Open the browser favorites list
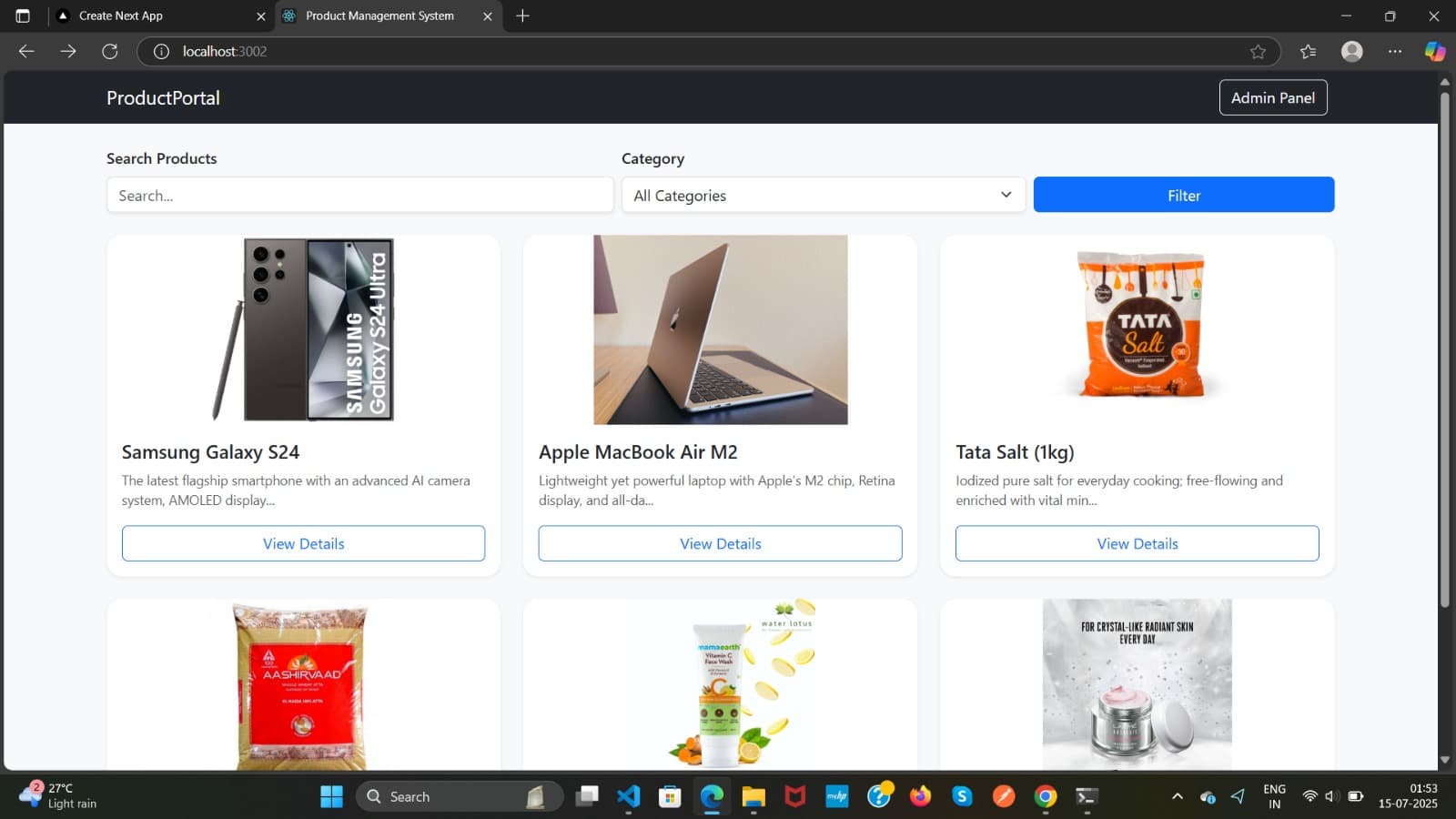Screen dimensions: 1456x819 pyautogui.click(x=1309, y=51)
